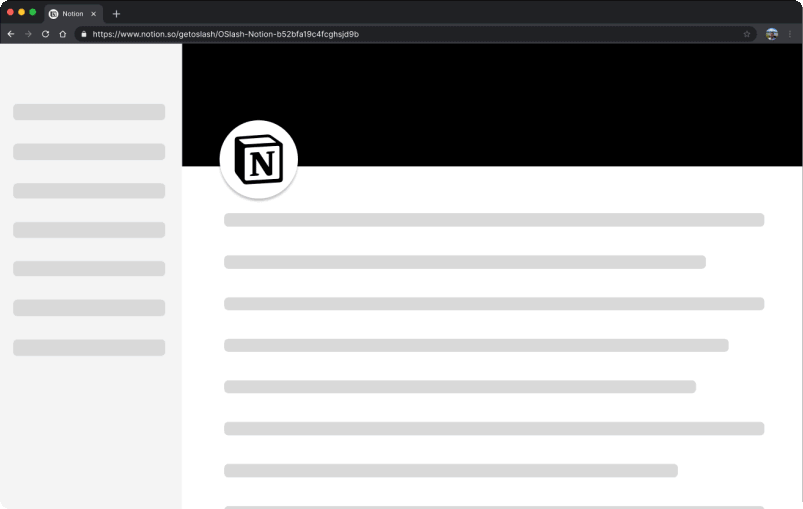Open the user profile avatar
This screenshot has width=803, height=509.
pos(772,34)
